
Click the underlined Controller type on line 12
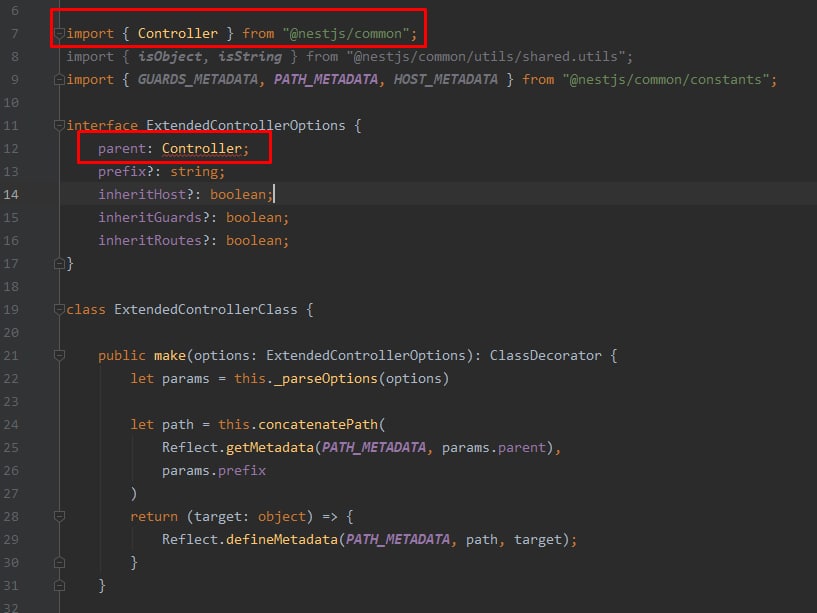[202, 149]
